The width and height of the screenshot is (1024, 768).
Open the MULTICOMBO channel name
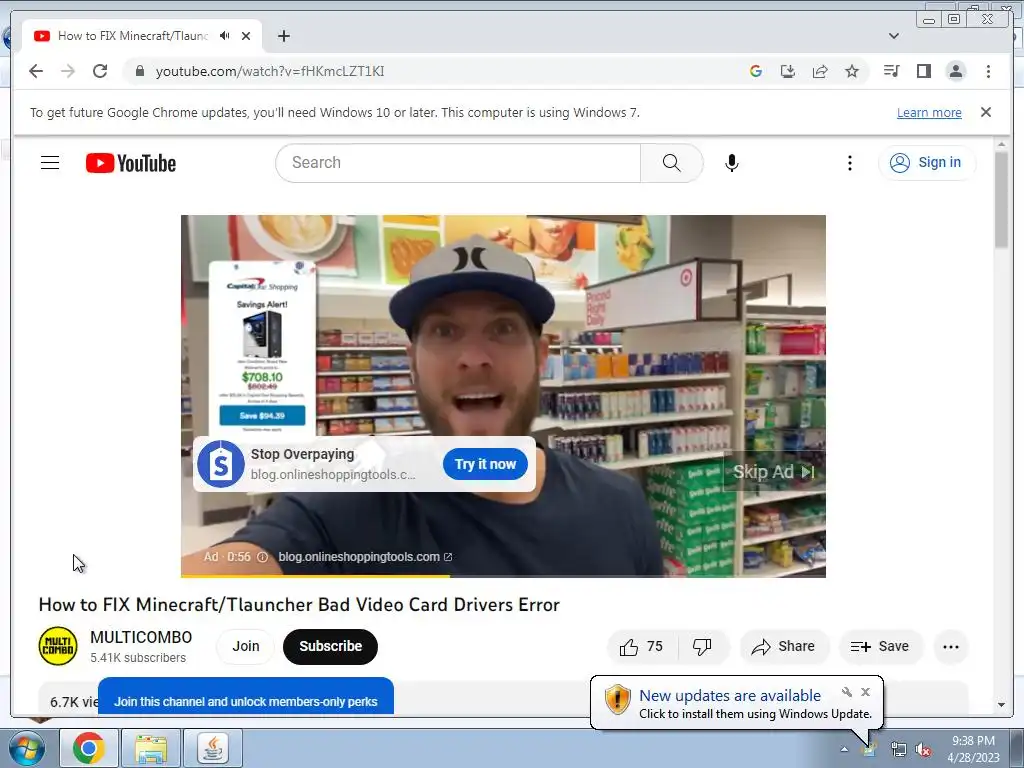[x=141, y=637]
